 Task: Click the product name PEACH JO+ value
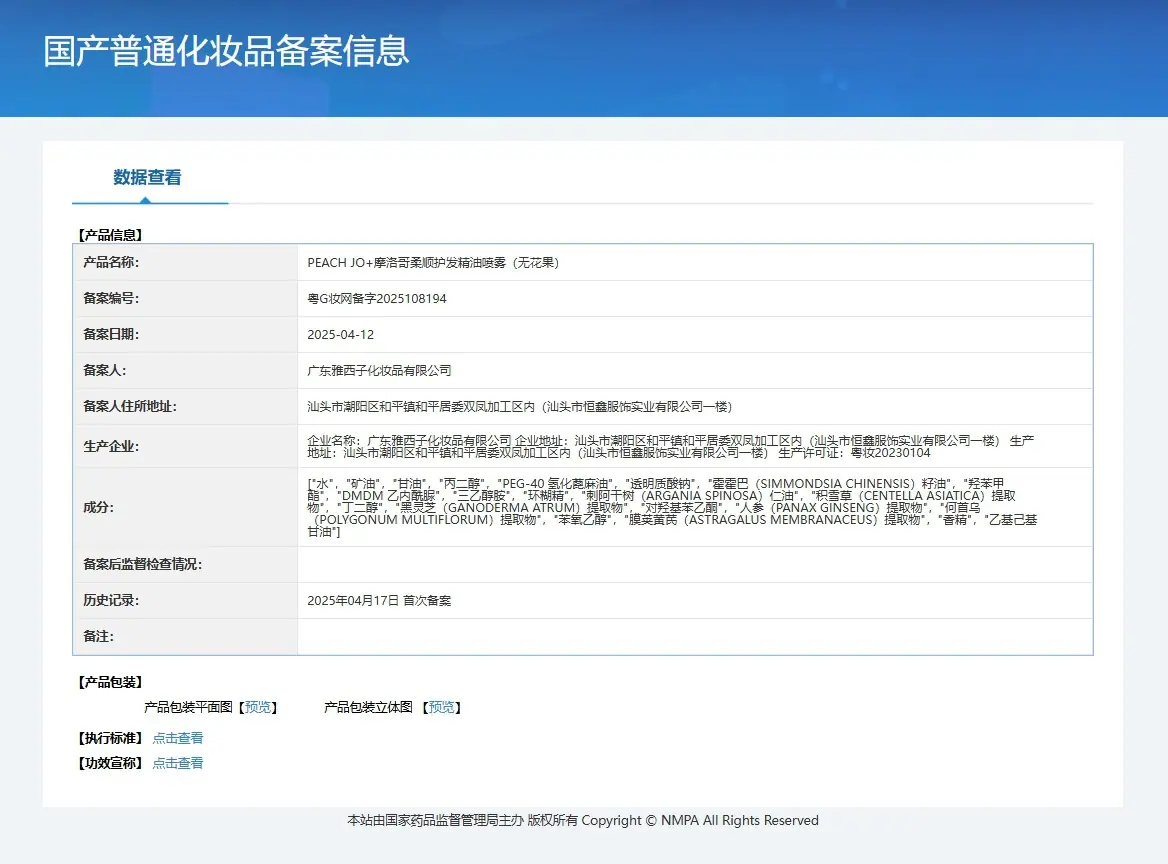coord(433,262)
